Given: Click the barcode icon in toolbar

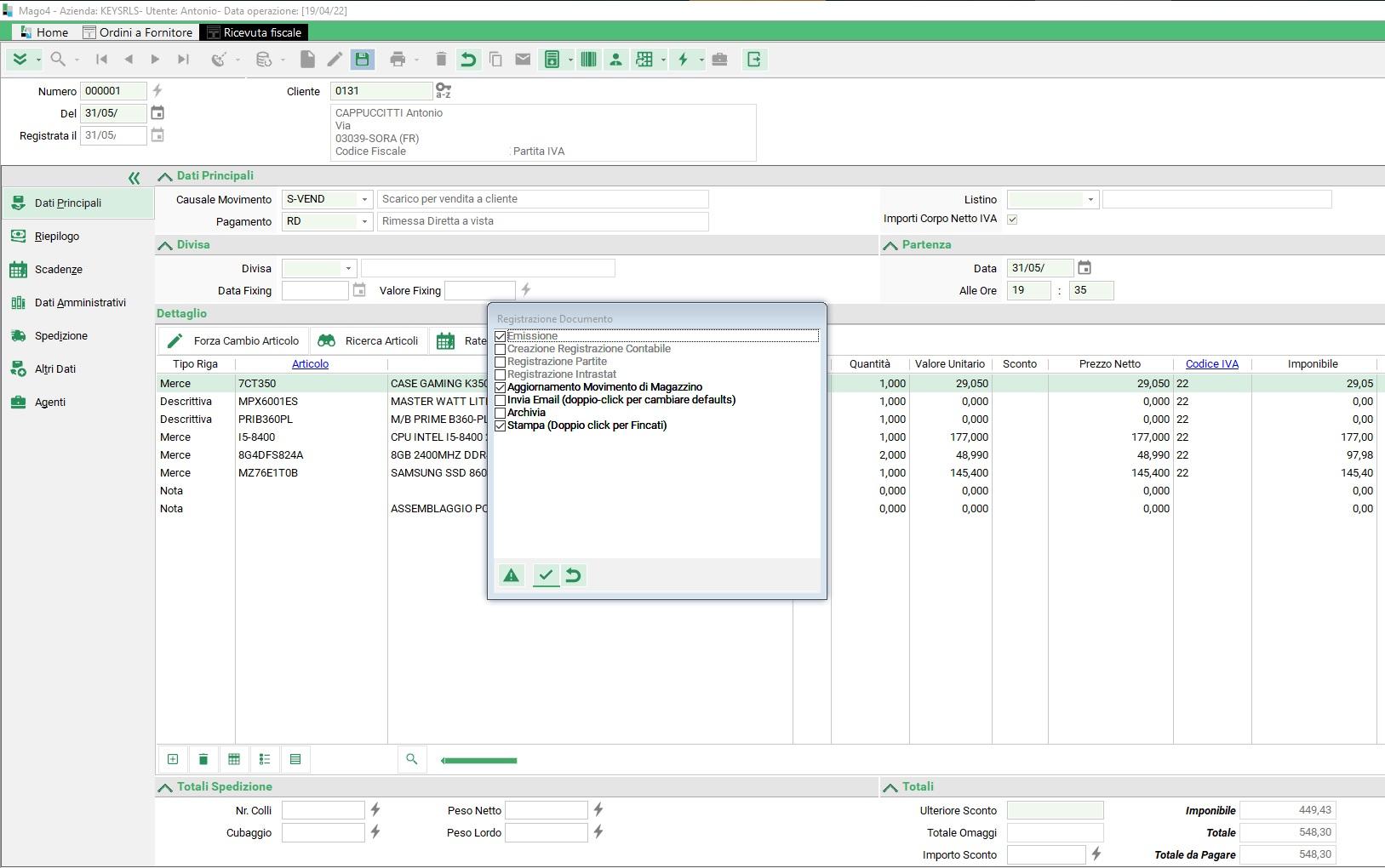Looking at the screenshot, I should coord(588,60).
